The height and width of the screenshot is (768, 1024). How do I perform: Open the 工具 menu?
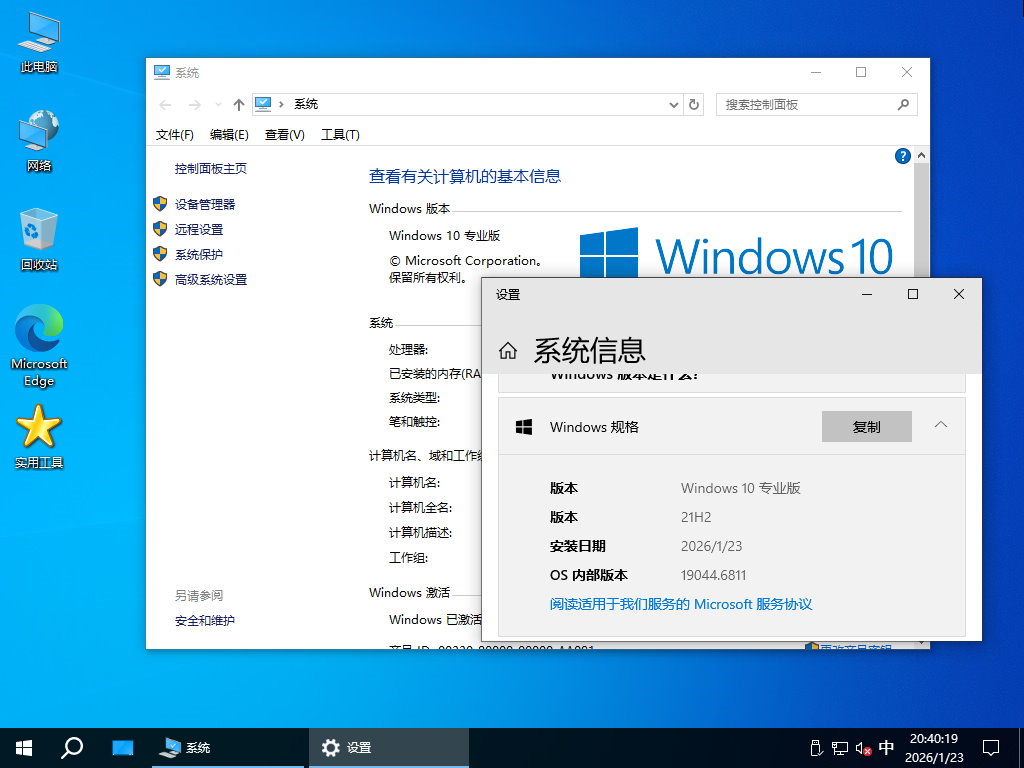(x=340, y=135)
